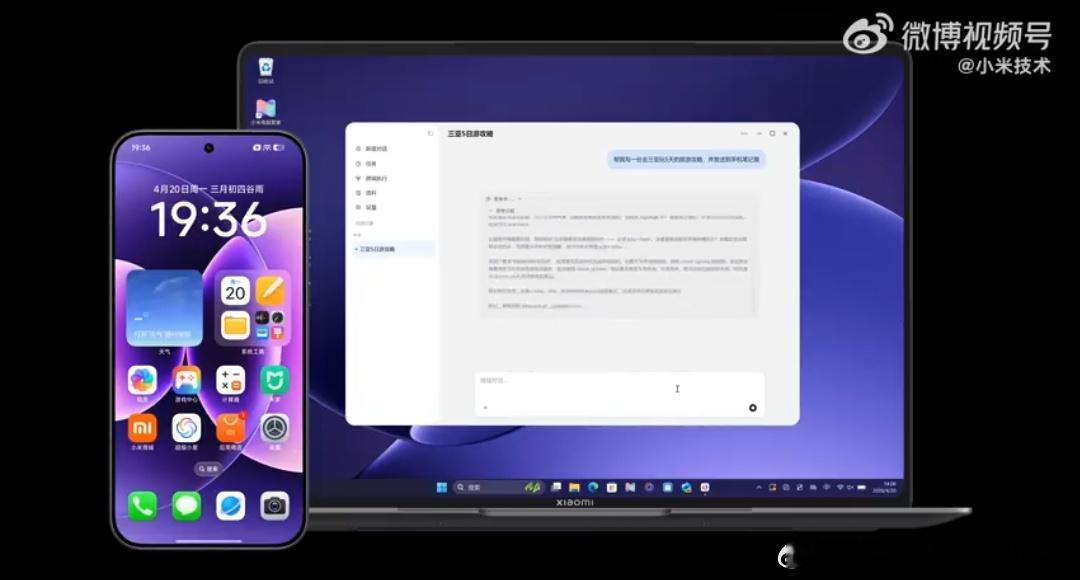The width and height of the screenshot is (1080, 580).
Task: Open the blue square app on taskbar
Action: pos(667,487)
